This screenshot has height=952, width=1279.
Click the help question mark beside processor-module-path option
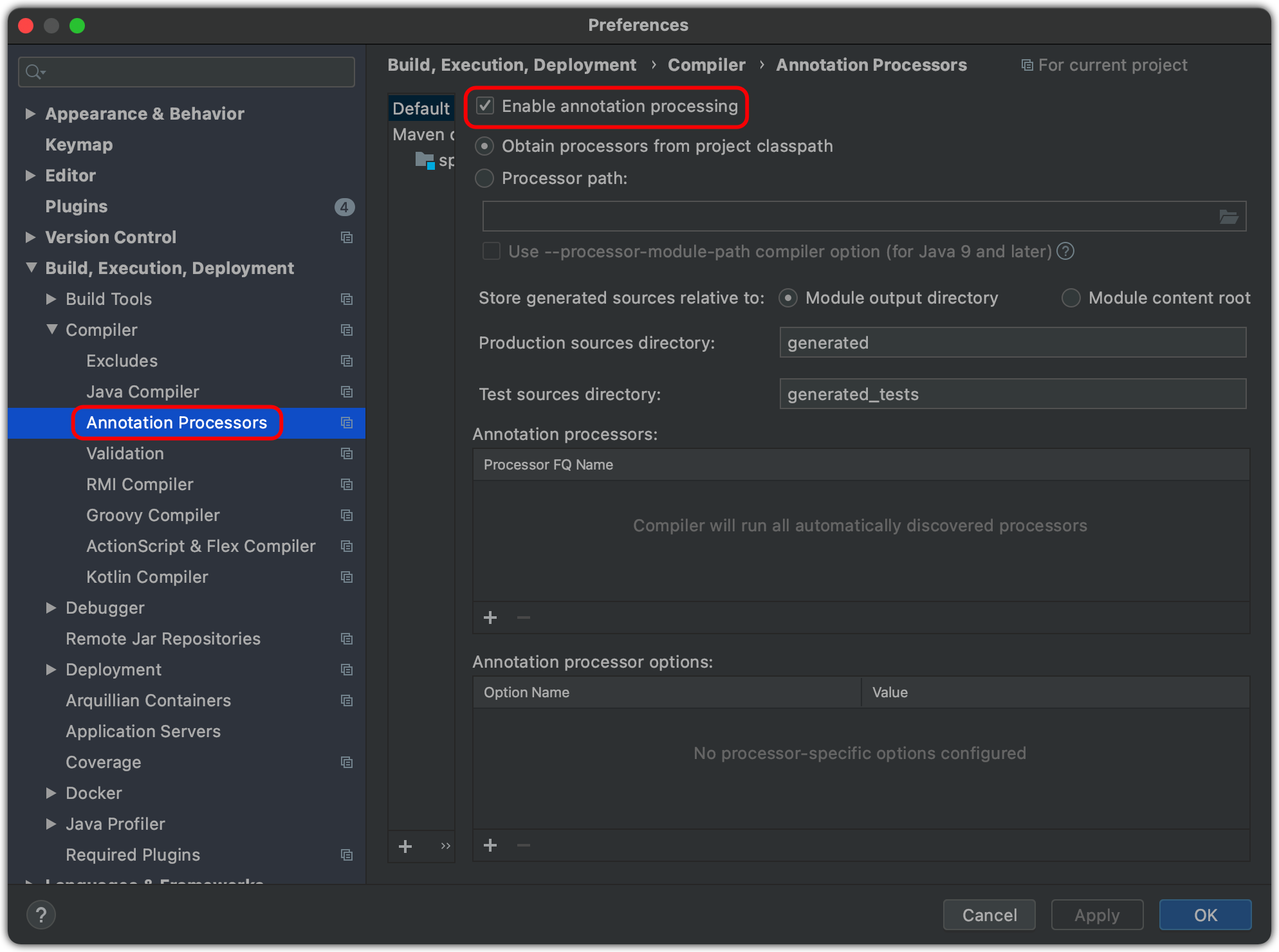pyautogui.click(x=1066, y=251)
